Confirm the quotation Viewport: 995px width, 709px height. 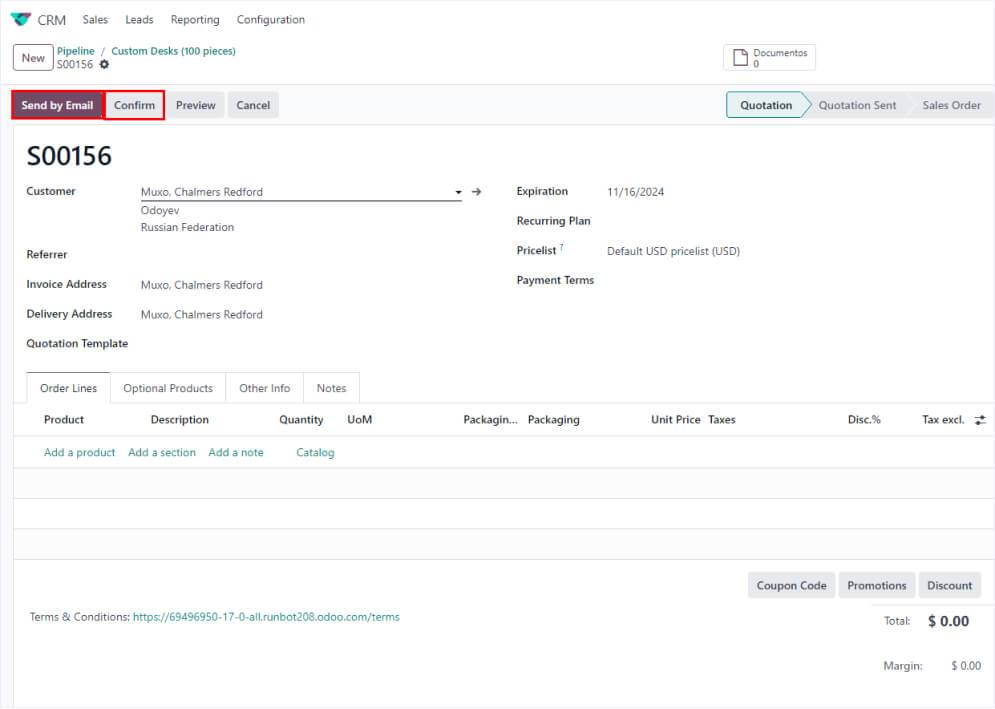(134, 105)
